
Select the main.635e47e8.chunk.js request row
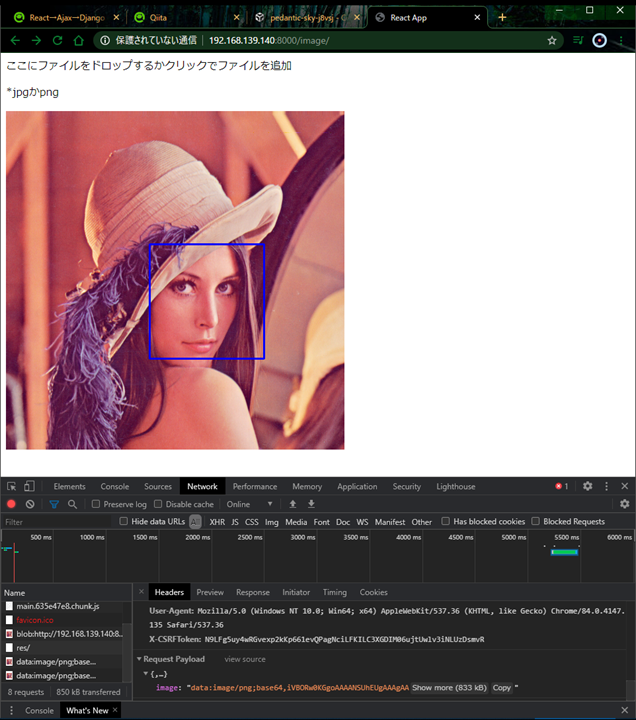click(x=64, y=606)
